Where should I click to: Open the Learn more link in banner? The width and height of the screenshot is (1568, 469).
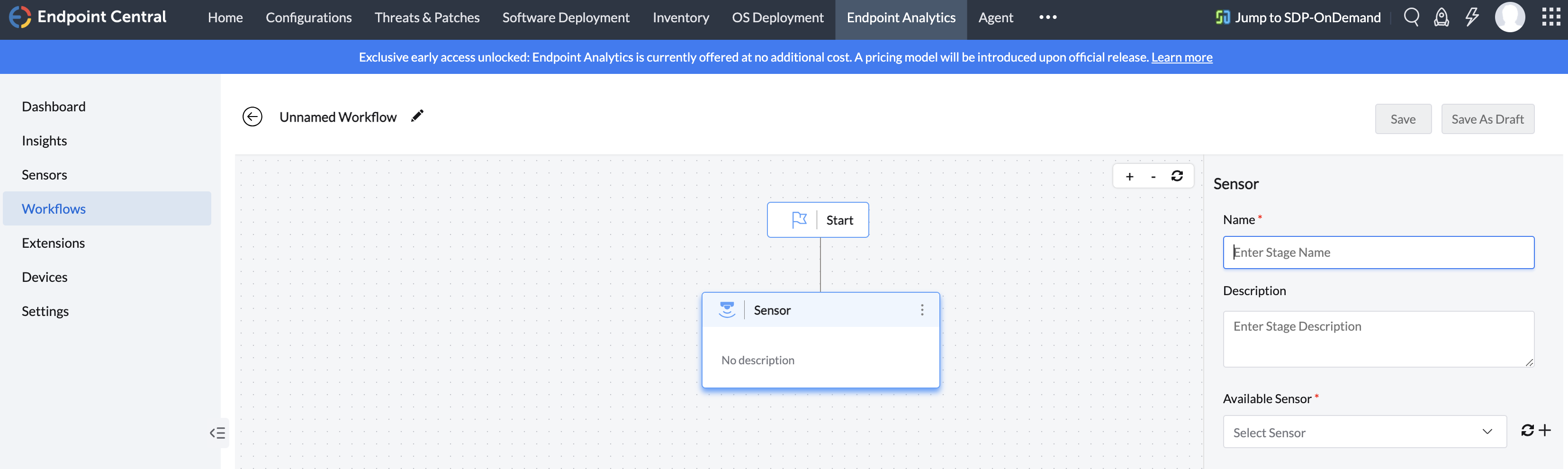pos(1181,57)
